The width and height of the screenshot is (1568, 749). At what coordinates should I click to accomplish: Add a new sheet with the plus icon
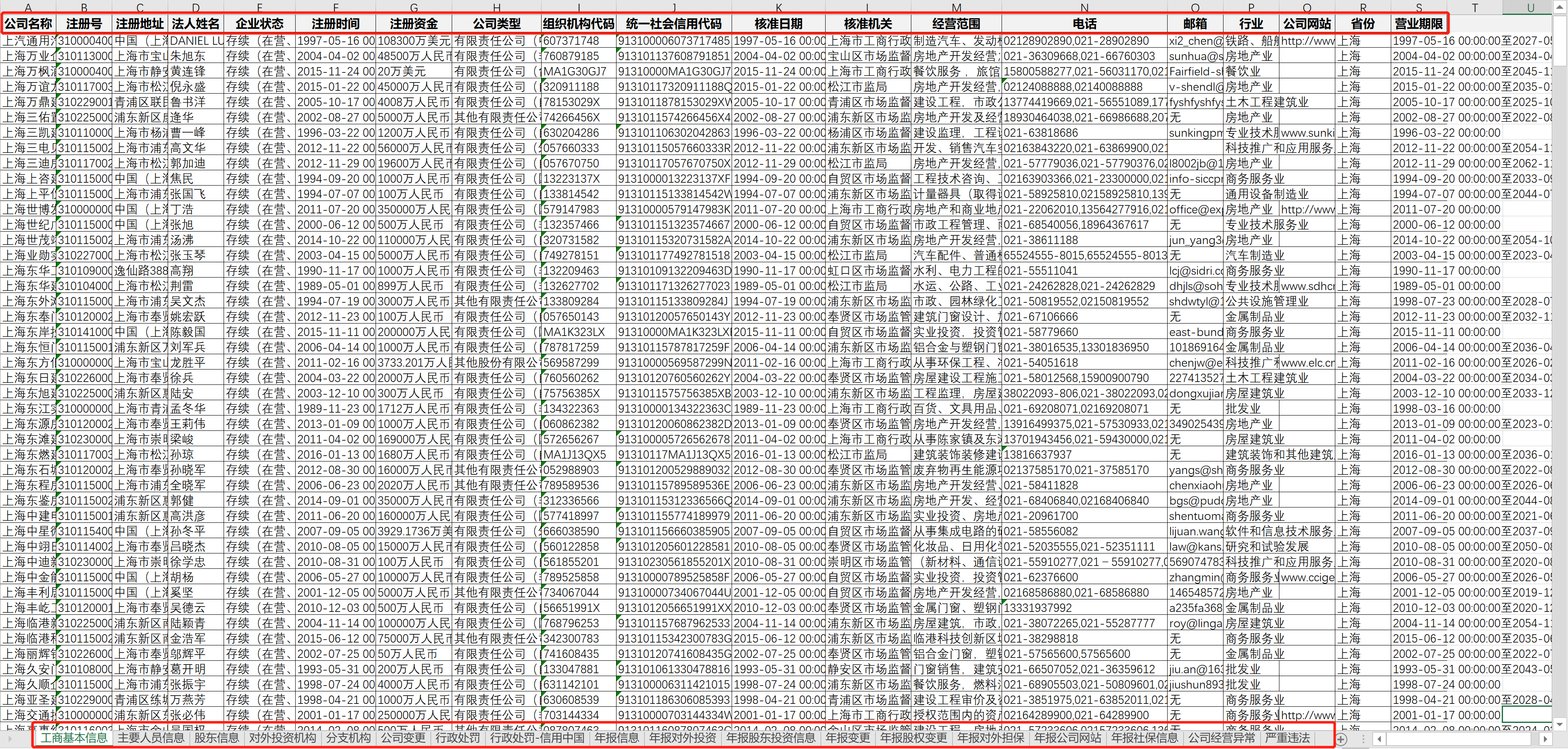[1341, 738]
